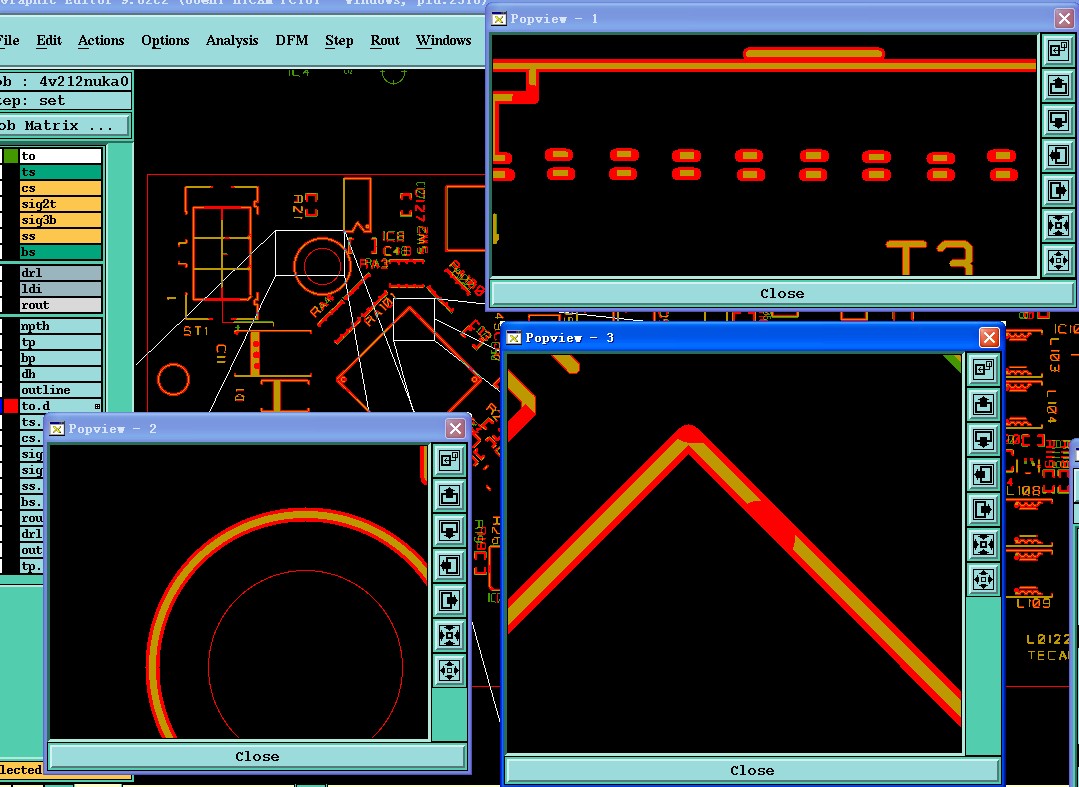Select layer 'tp' in the layer list
The height and width of the screenshot is (787, 1079).
click(61, 342)
